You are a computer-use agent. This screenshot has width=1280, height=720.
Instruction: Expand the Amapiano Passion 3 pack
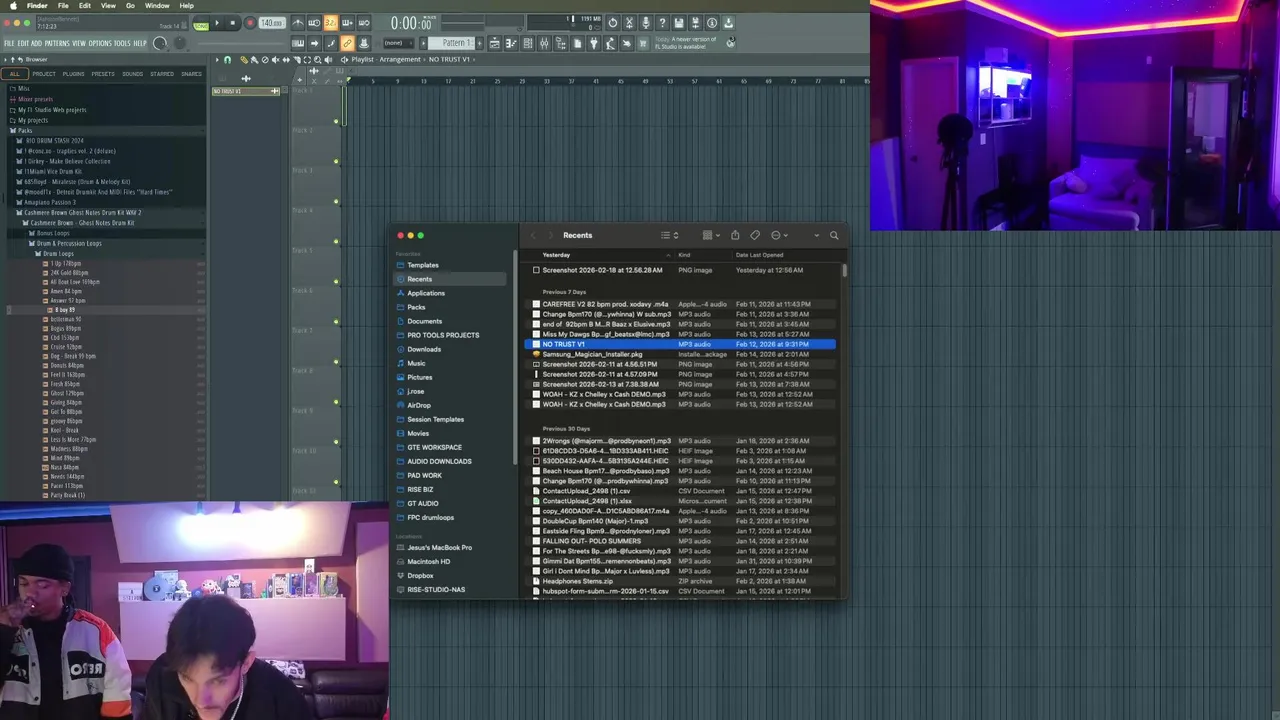[50, 202]
